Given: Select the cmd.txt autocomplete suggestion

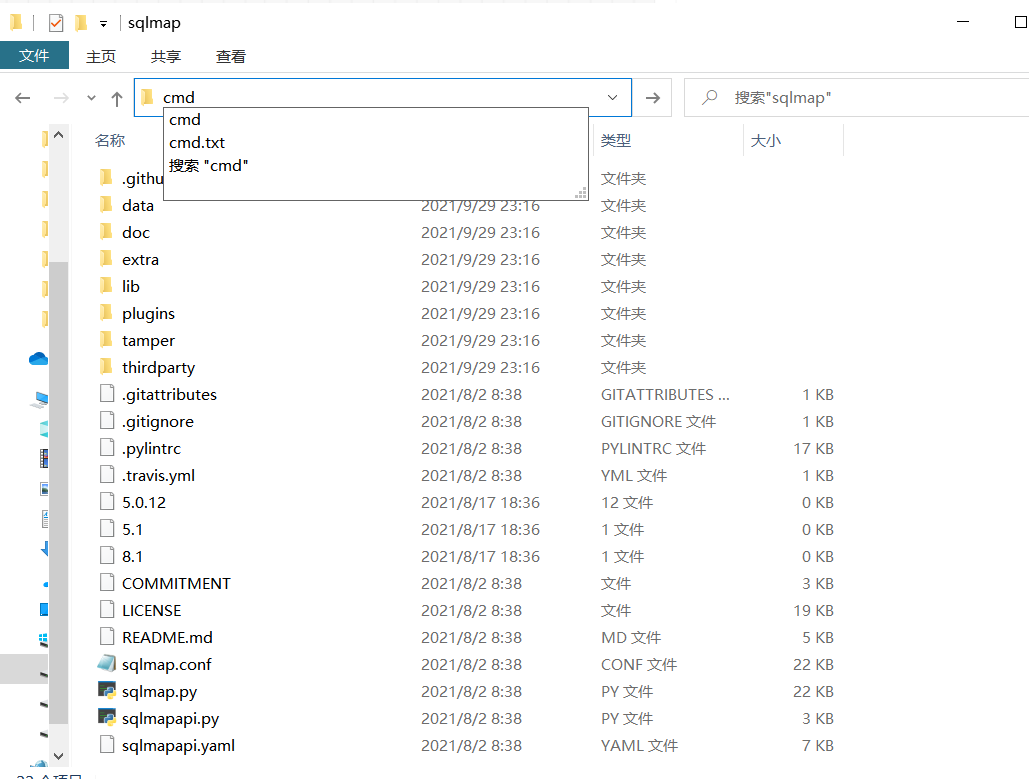Looking at the screenshot, I should click(x=375, y=142).
